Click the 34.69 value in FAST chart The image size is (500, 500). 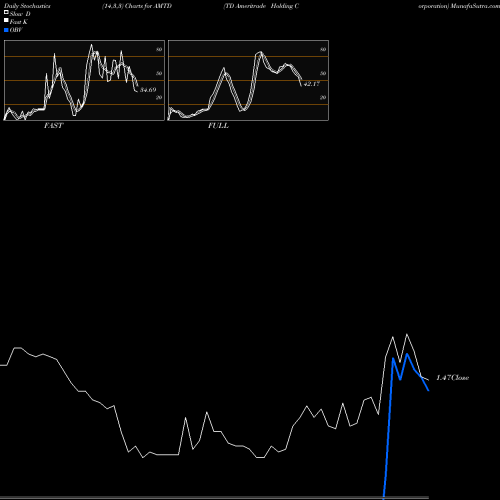tap(148, 90)
